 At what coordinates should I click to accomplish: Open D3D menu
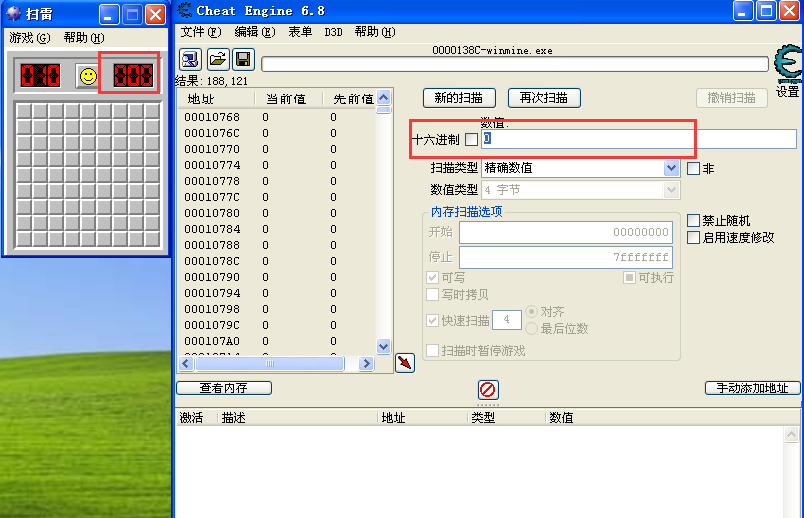333,32
